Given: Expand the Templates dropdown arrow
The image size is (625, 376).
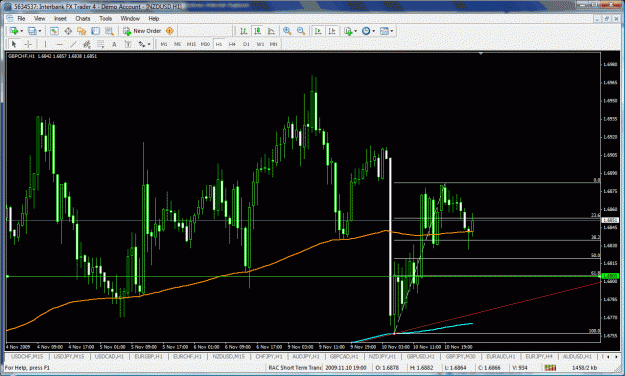Looking at the screenshot, I should 392,31.
